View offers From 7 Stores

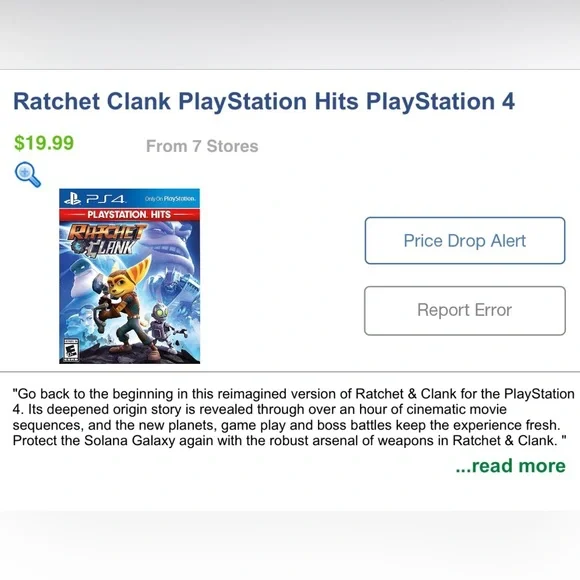coord(202,146)
